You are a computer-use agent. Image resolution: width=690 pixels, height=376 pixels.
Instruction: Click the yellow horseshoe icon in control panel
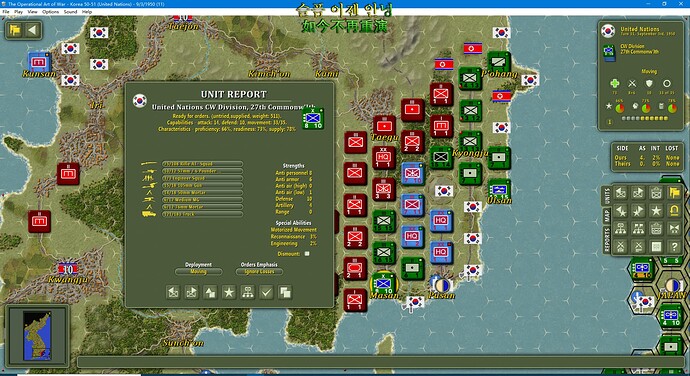(674, 211)
